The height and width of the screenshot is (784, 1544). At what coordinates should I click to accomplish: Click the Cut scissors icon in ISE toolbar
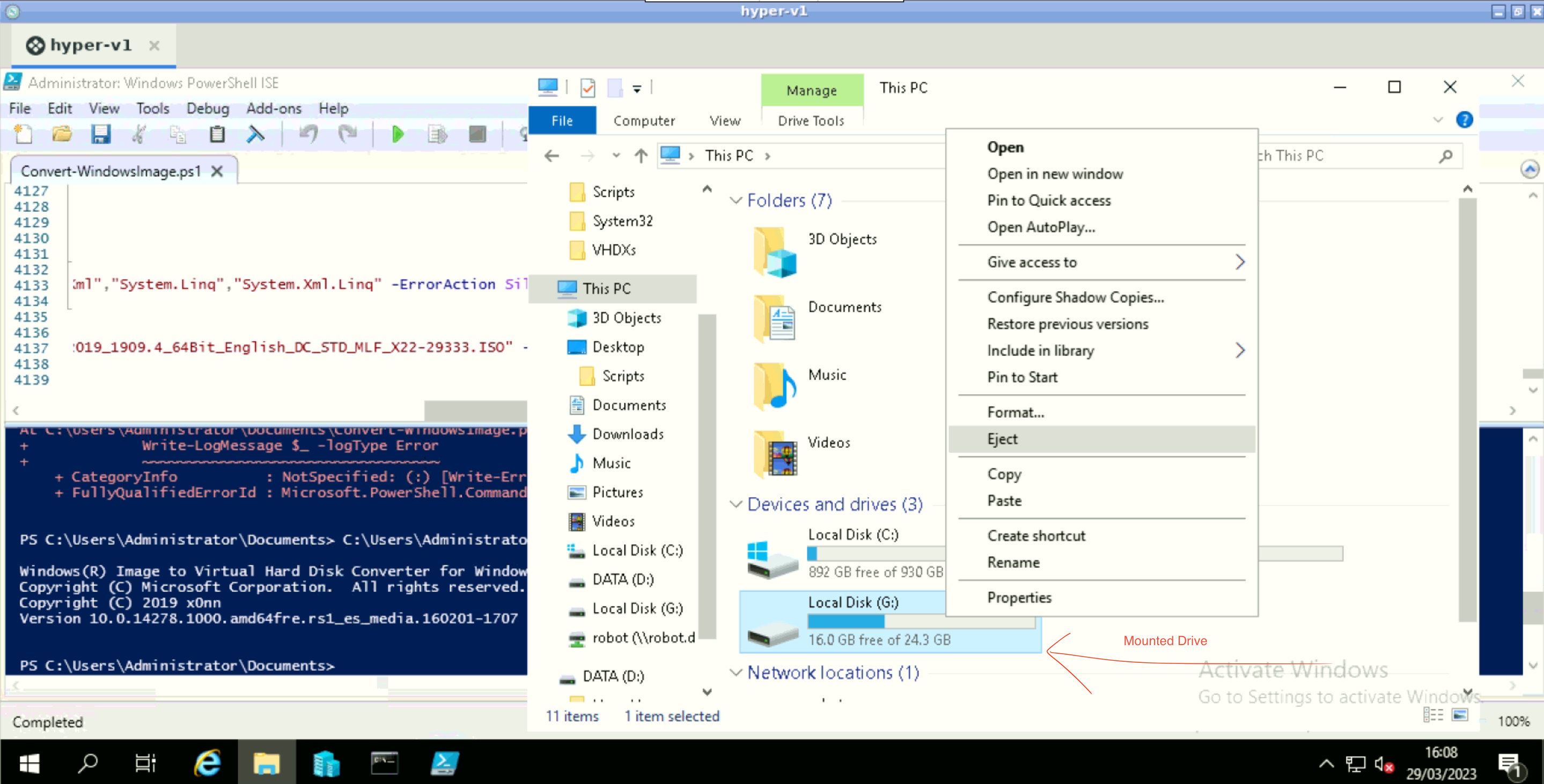point(139,134)
